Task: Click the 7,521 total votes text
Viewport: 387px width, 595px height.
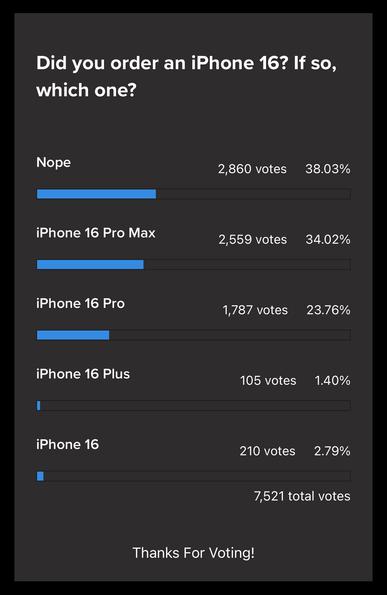Action: coord(302,496)
